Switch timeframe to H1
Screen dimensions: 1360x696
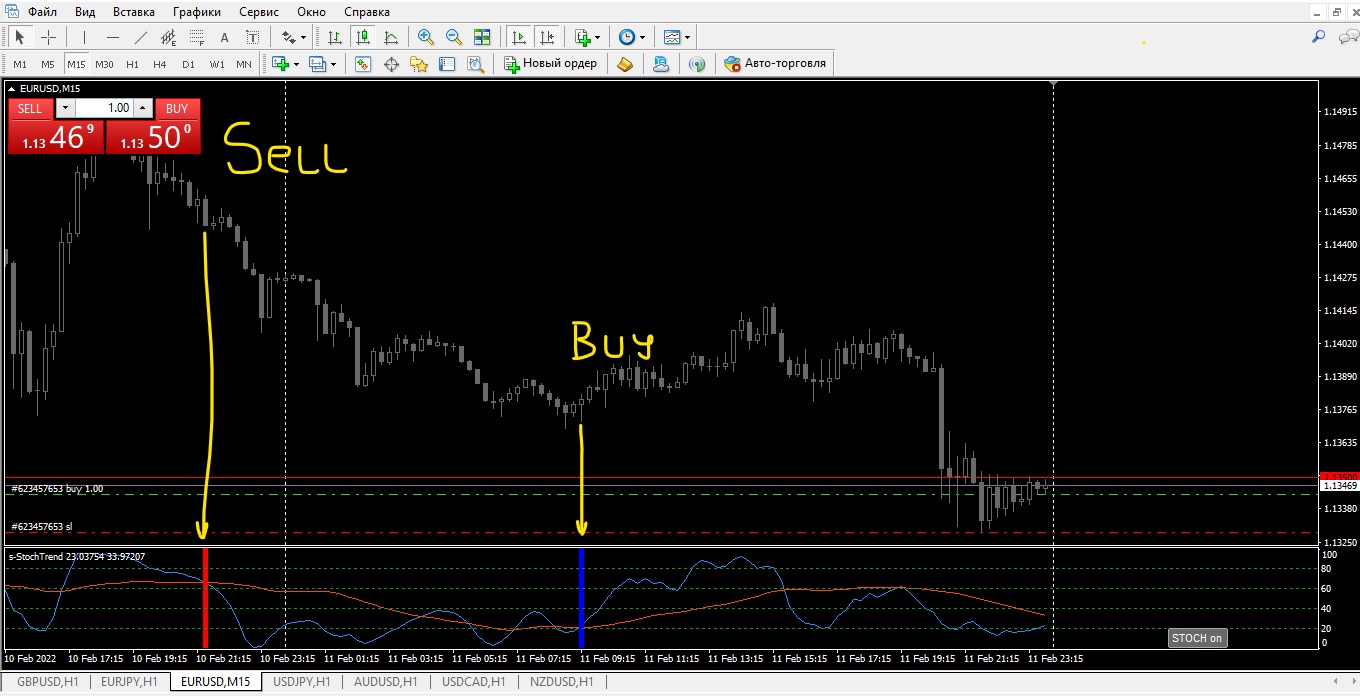132,64
